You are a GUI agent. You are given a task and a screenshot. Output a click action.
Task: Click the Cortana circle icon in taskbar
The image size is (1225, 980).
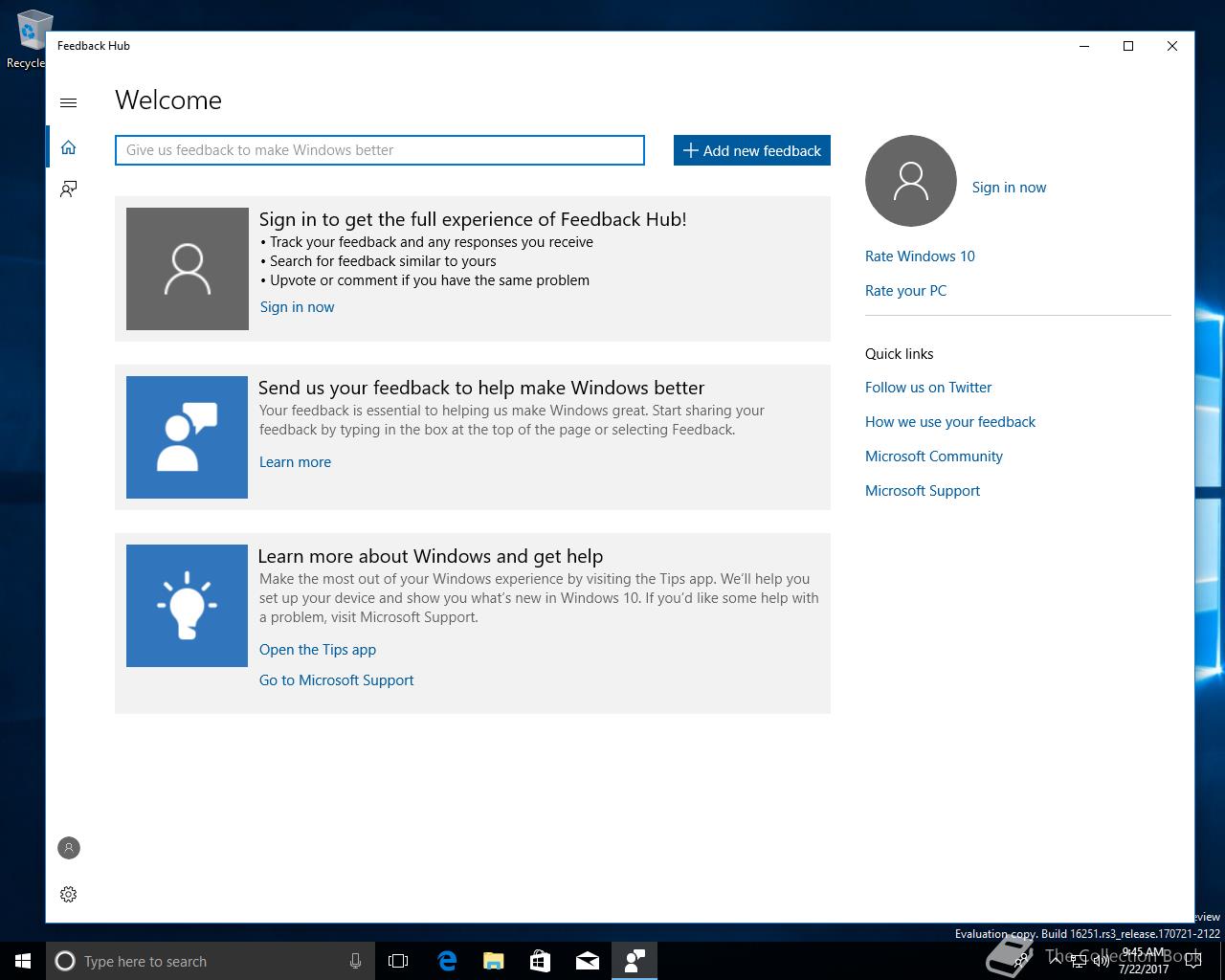(x=65, y=961)
